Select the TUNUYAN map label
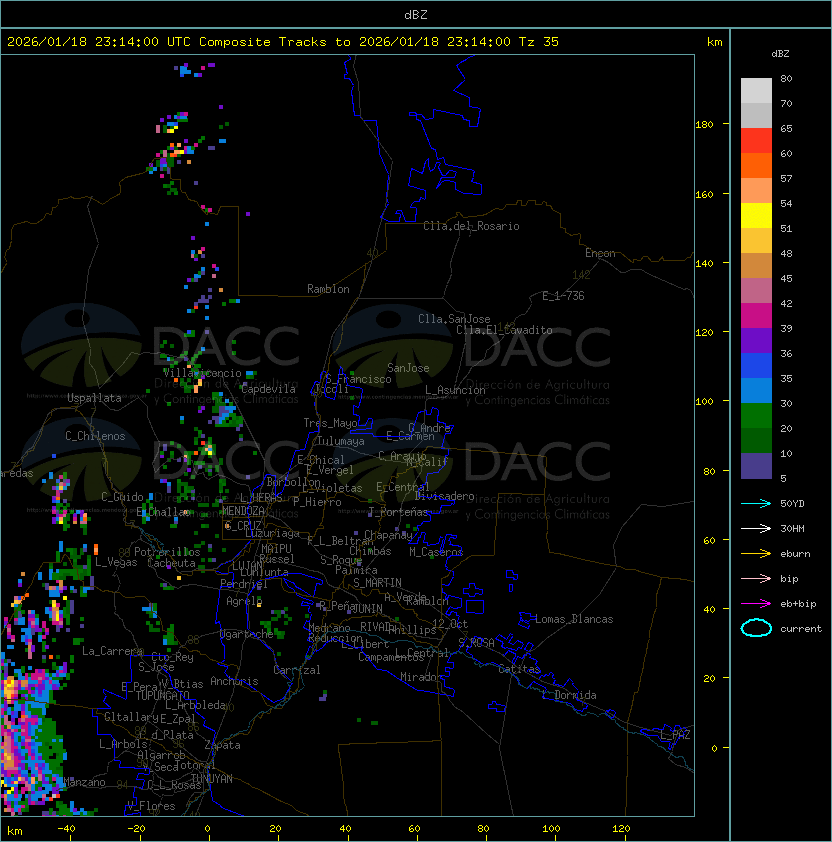 point(212,779)
